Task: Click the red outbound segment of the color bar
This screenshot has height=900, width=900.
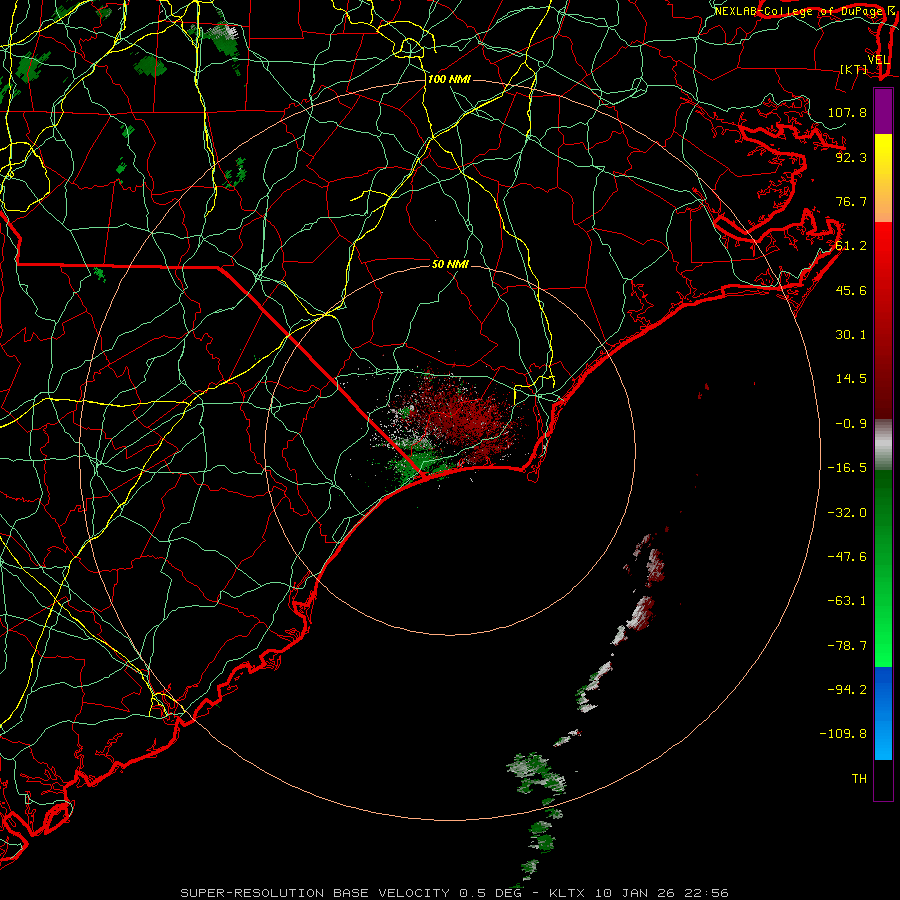Action: pyautogui.click(x=883, y=320)
